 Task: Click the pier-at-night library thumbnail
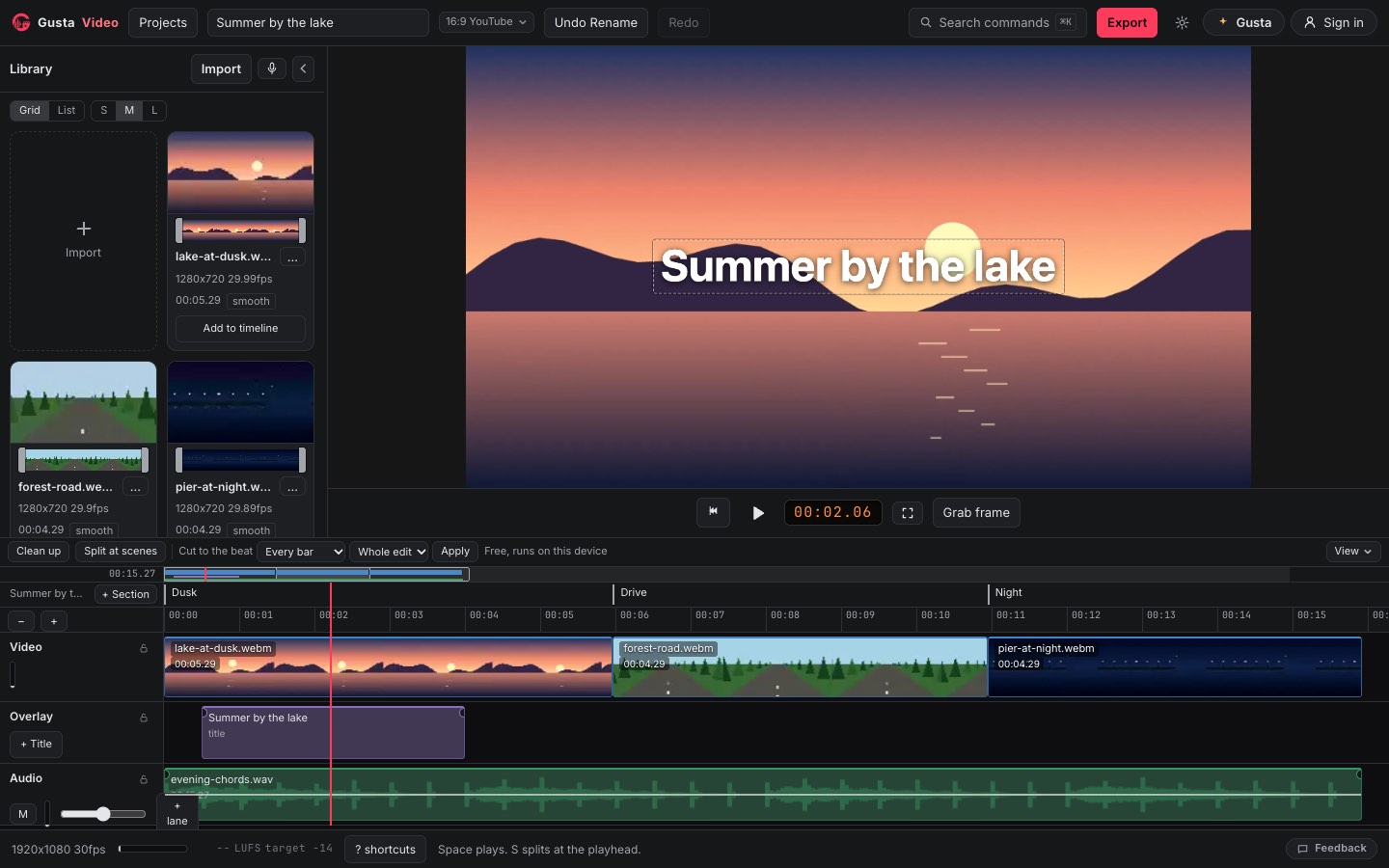click(240, 402)
